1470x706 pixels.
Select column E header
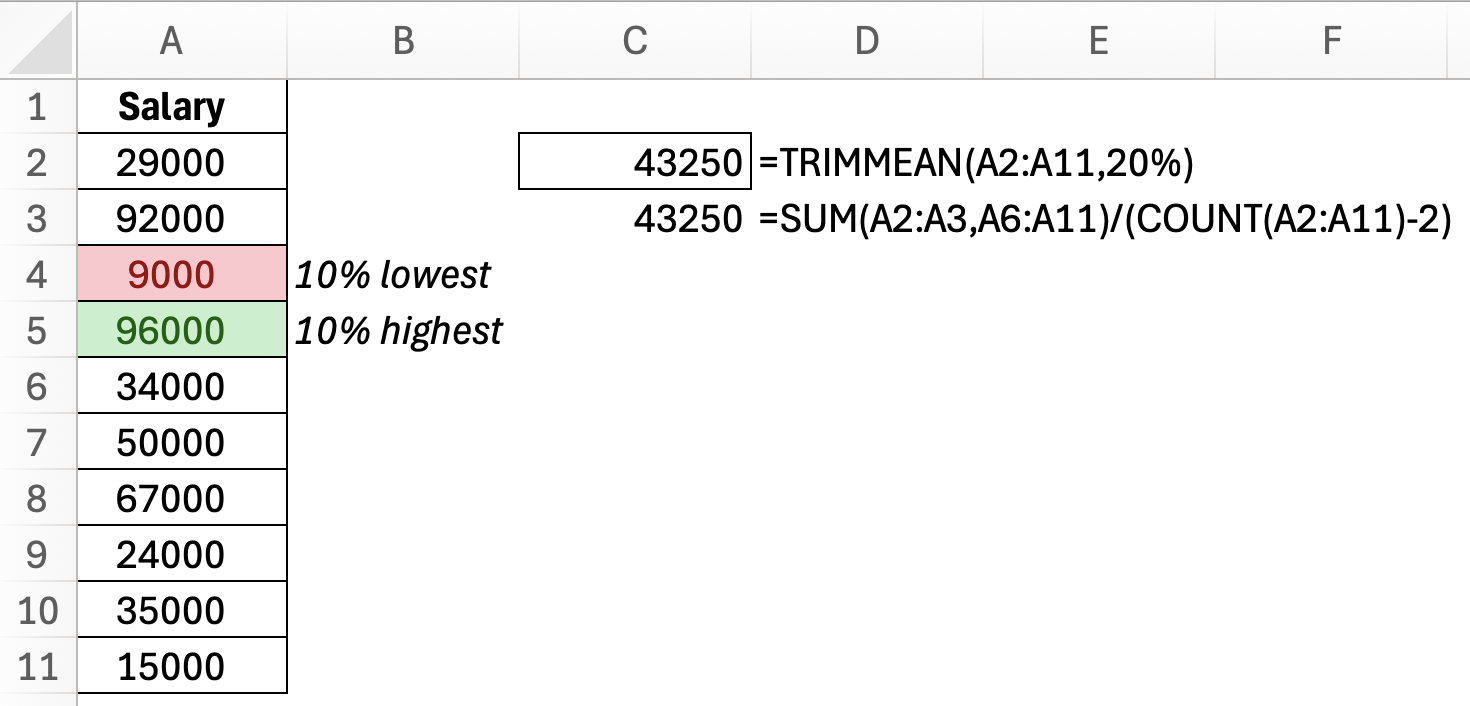click(x=1098, y=40)
